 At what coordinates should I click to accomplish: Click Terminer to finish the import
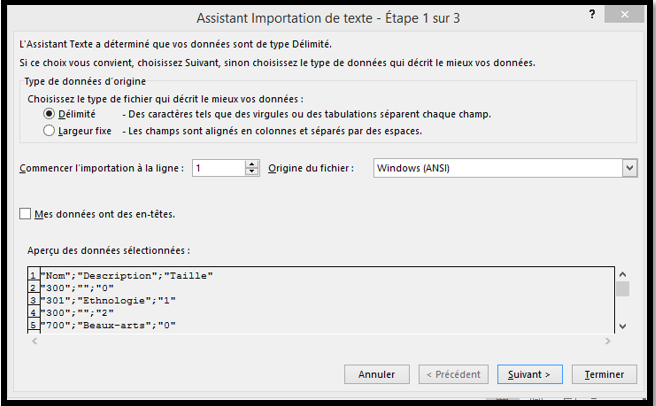pos(604,374)
